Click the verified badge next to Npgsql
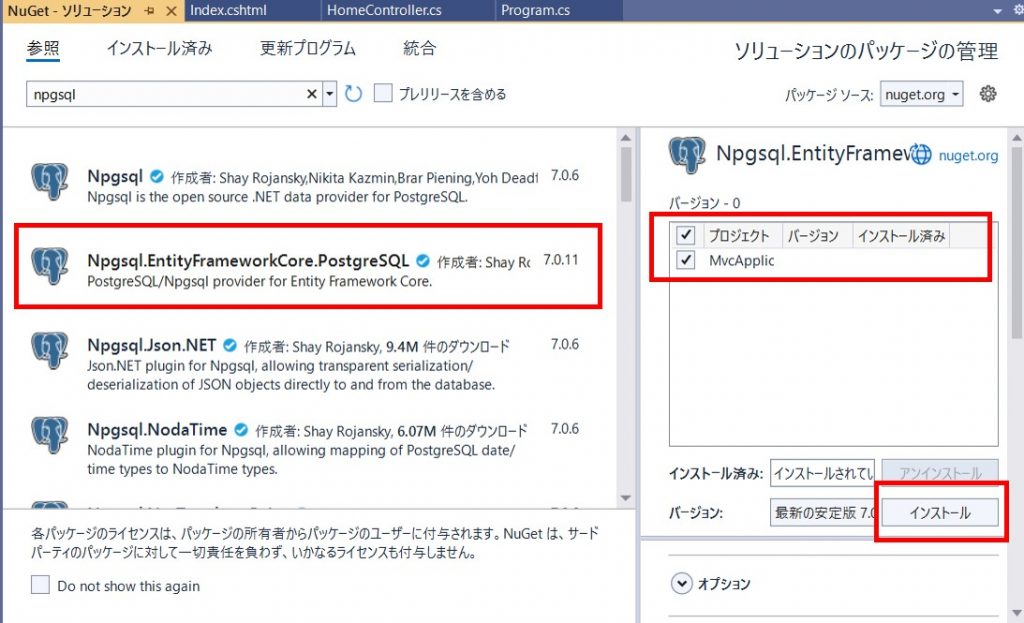 [x=157, y=176]
